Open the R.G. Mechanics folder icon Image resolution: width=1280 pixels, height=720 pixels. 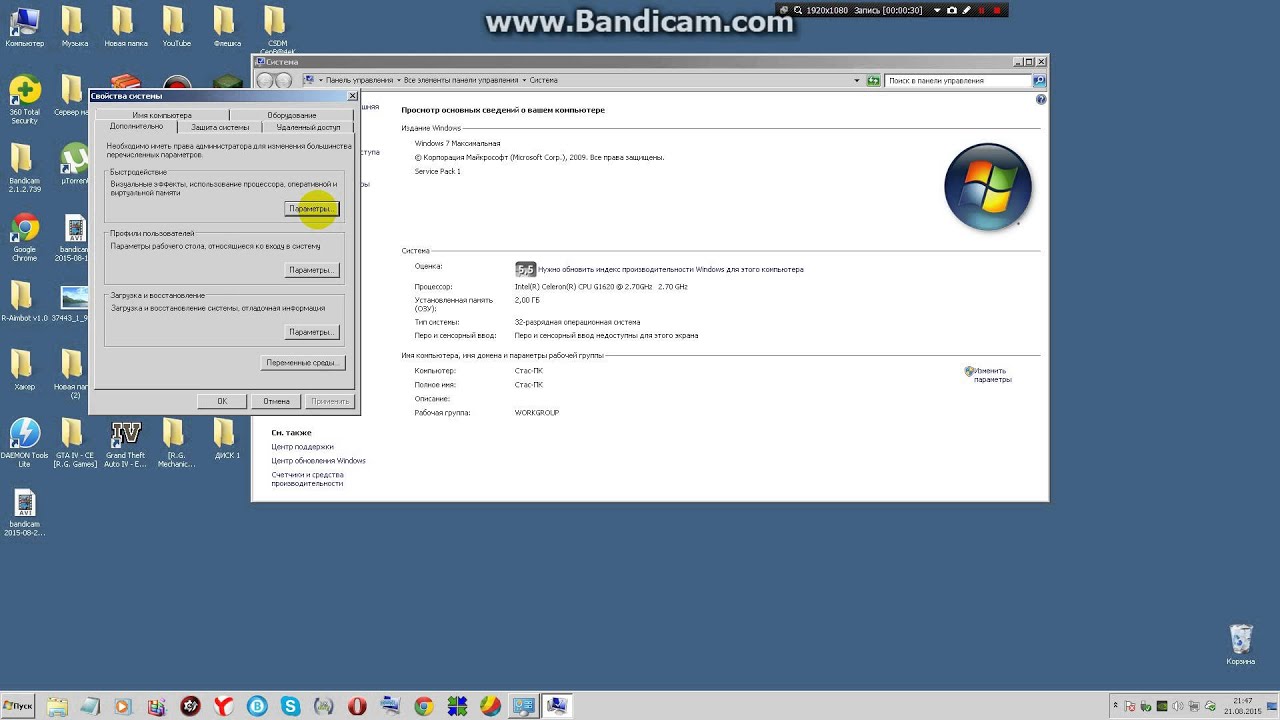[176, 443]
